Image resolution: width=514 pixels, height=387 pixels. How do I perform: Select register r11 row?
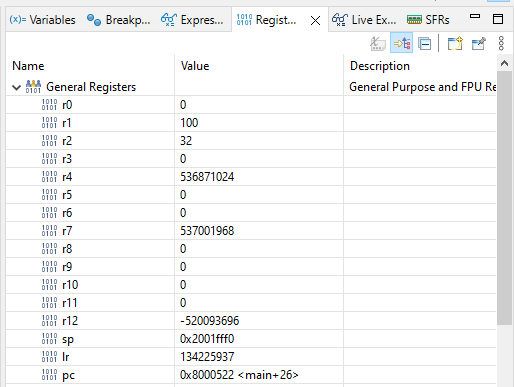coord(251,303)
